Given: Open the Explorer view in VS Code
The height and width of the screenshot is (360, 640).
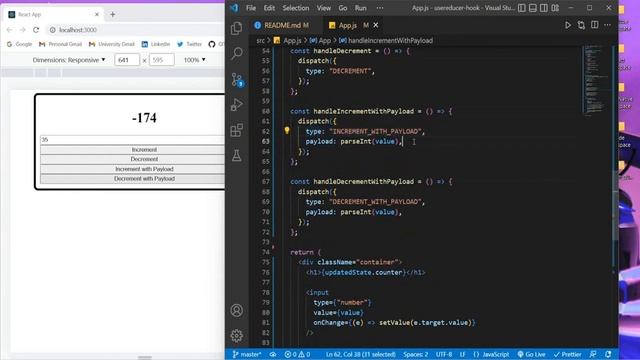Looking at the screenshot, I should tap(237, 28).
